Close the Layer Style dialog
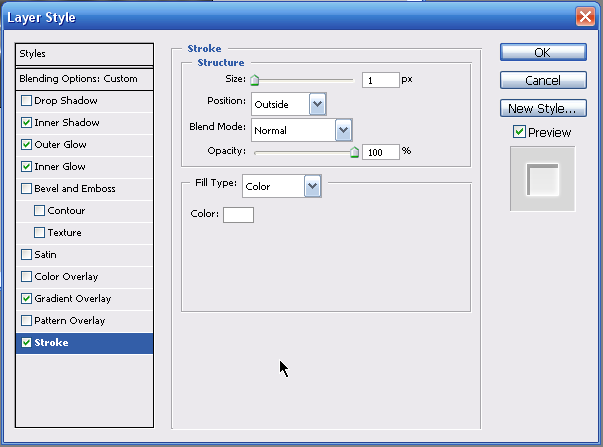The image size is (603, 447). 585,17
